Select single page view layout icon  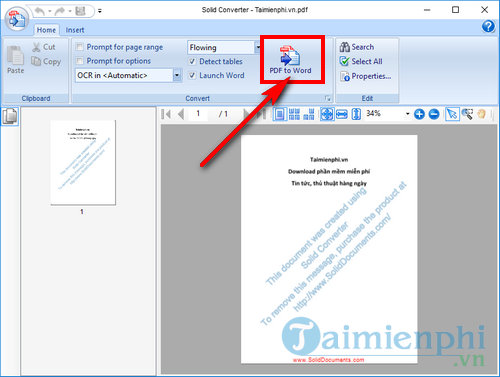[279, 114]
